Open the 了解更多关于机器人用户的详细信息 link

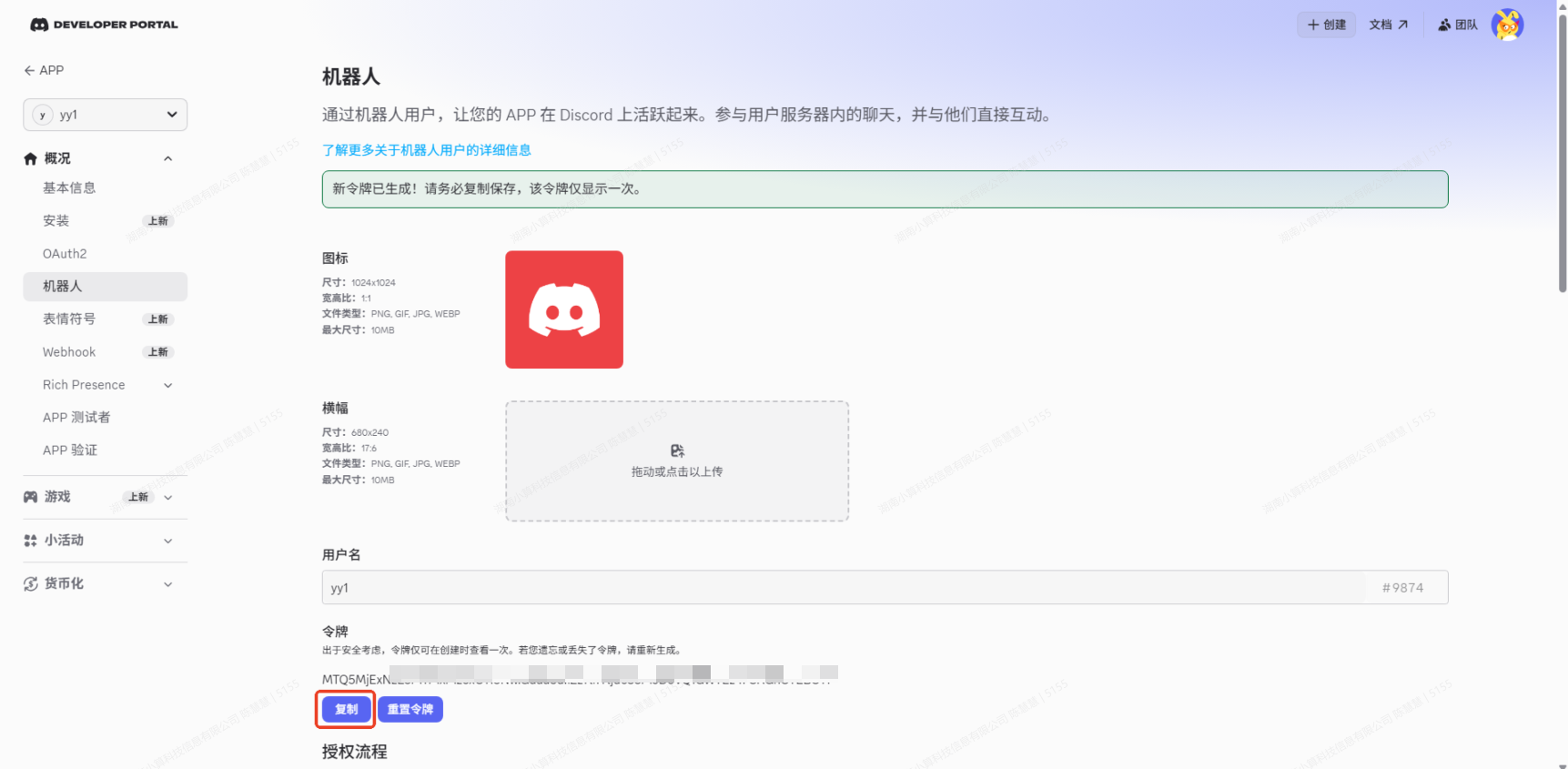tap(427, 150)
